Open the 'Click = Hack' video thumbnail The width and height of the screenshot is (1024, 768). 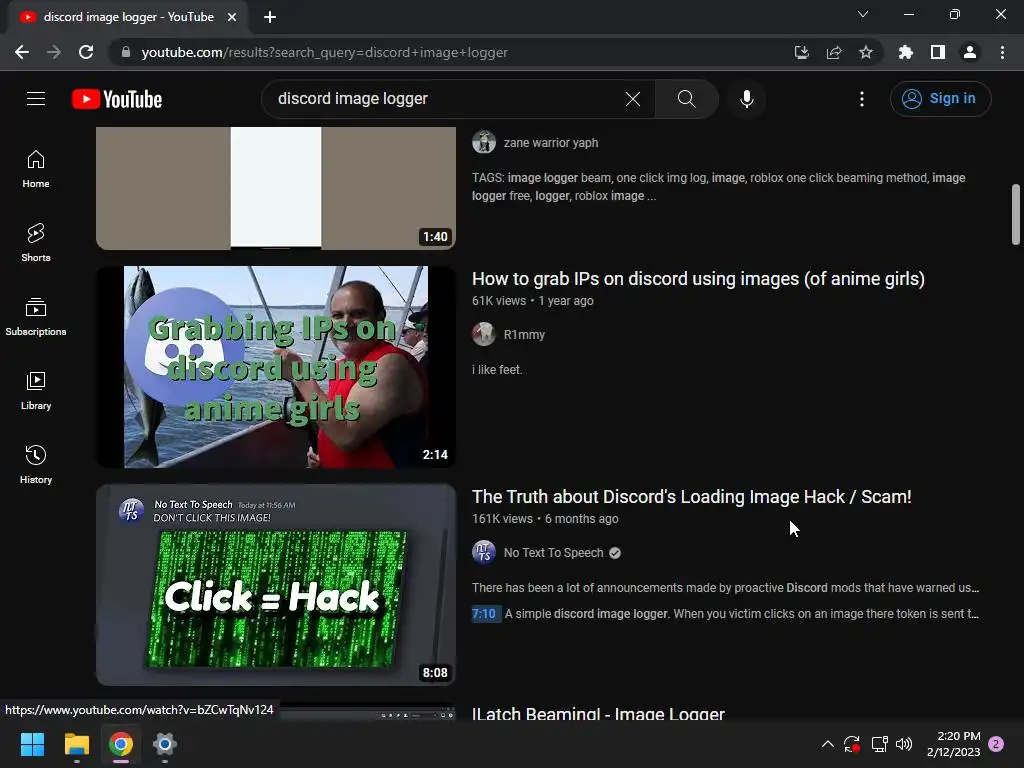tap(276, 584)
